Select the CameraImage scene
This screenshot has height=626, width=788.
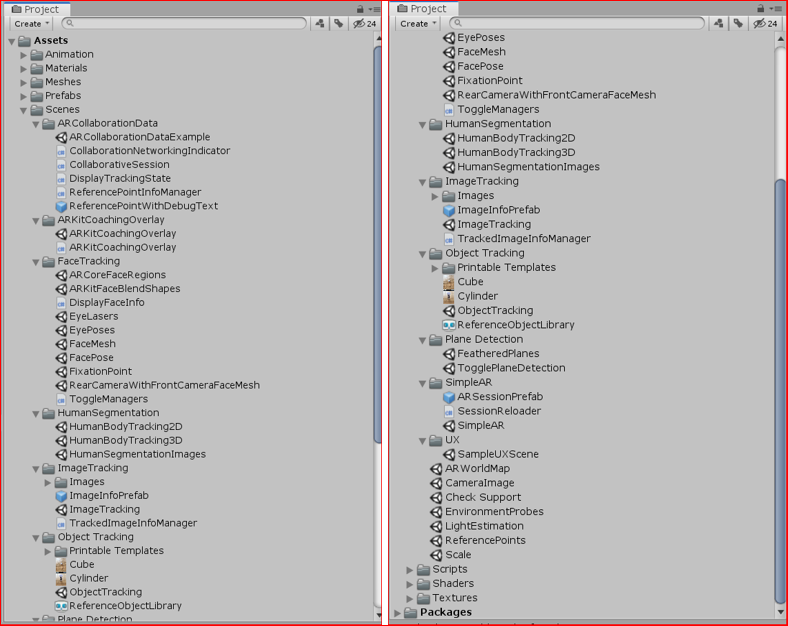(479, 483)
